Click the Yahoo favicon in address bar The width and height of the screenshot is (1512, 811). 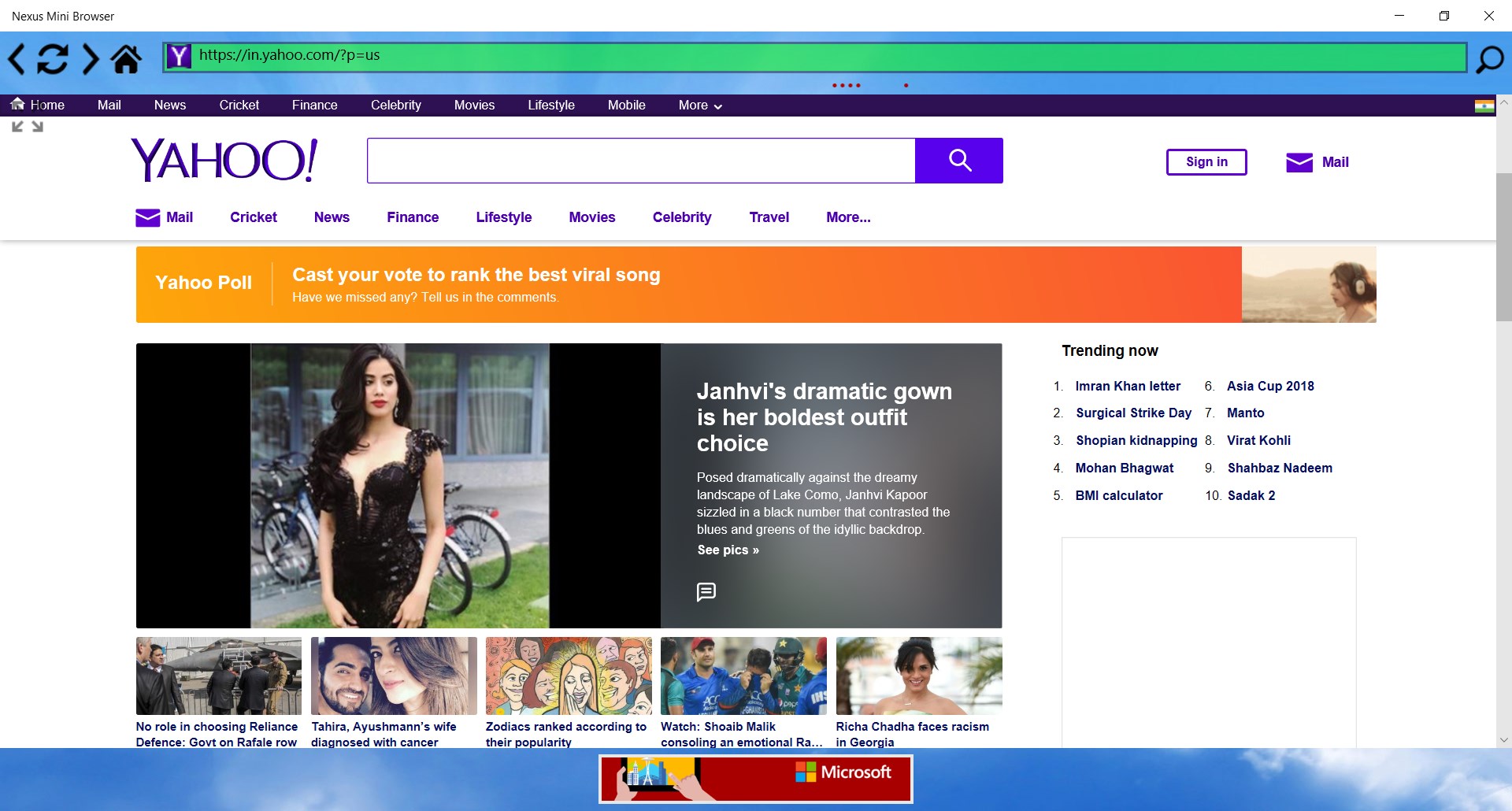click(x=180, y=56)
